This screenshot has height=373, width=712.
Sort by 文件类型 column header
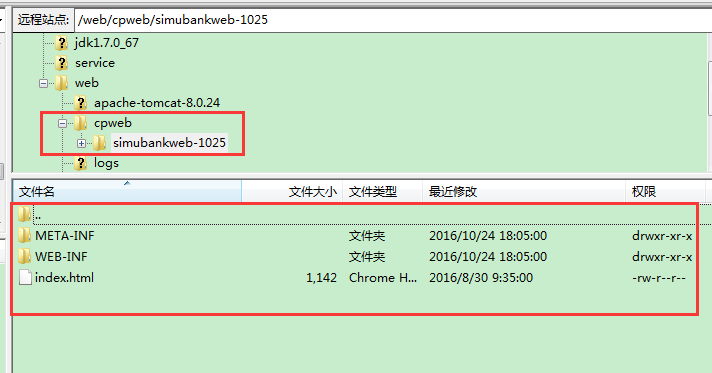383,191
